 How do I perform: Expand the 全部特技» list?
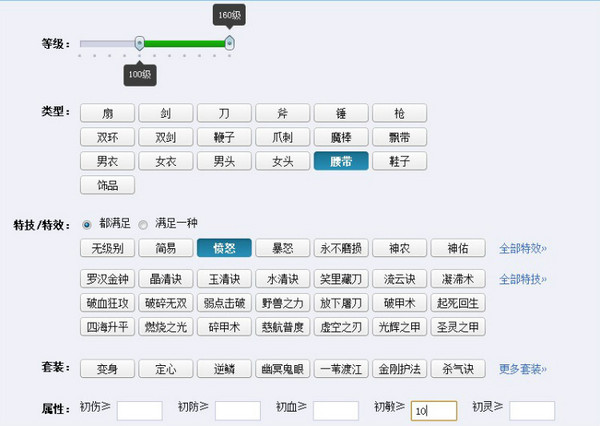pyautogui.click(x=523, y=278)
